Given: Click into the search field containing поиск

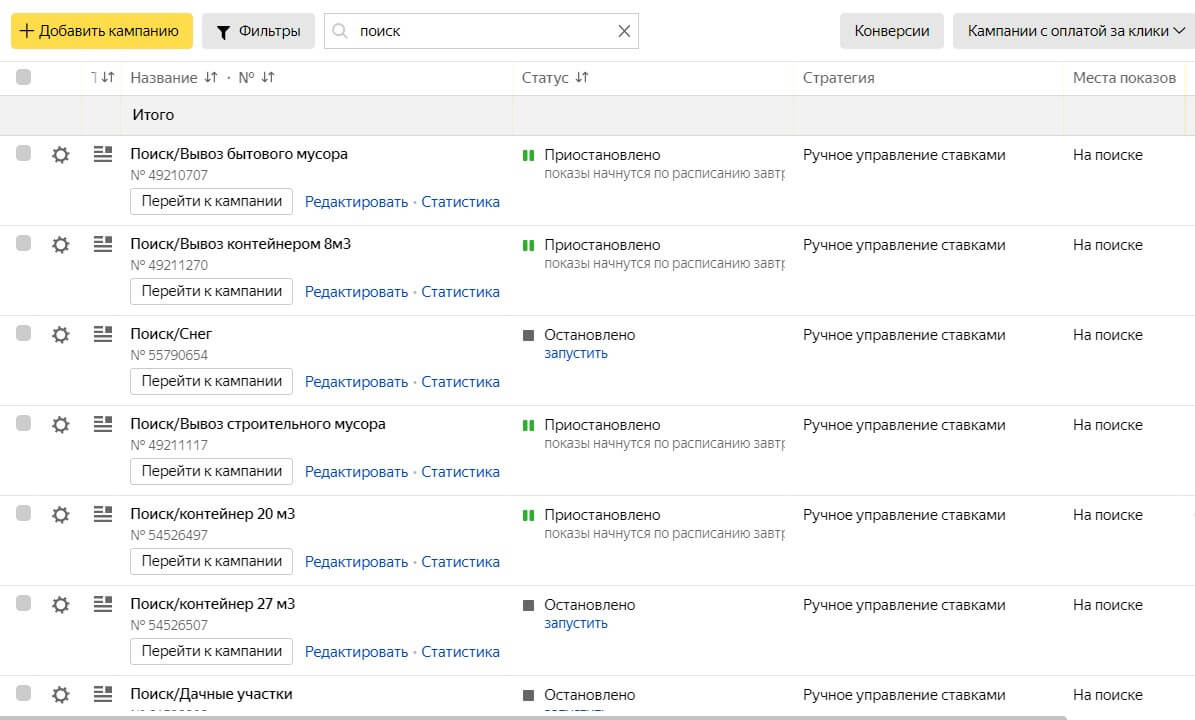Looking at the screenshot, I should pos(482,31).
